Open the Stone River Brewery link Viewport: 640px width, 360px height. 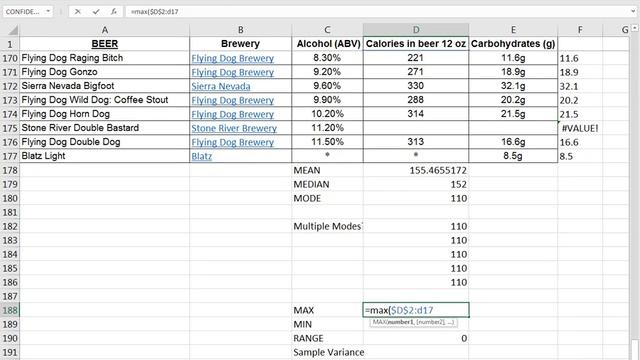pyautogui.click(x=234, y=128)
